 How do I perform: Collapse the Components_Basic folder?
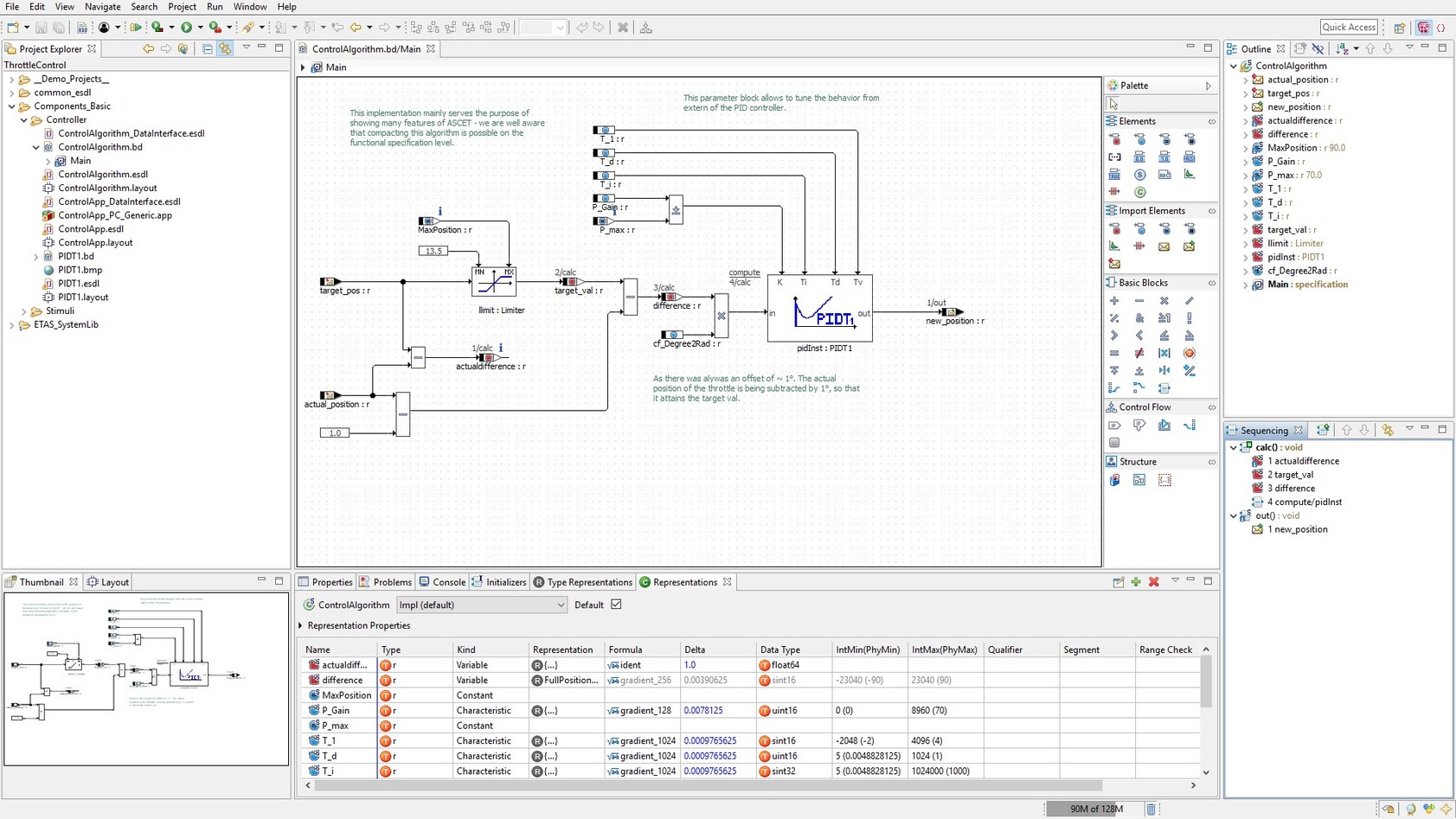12,106
